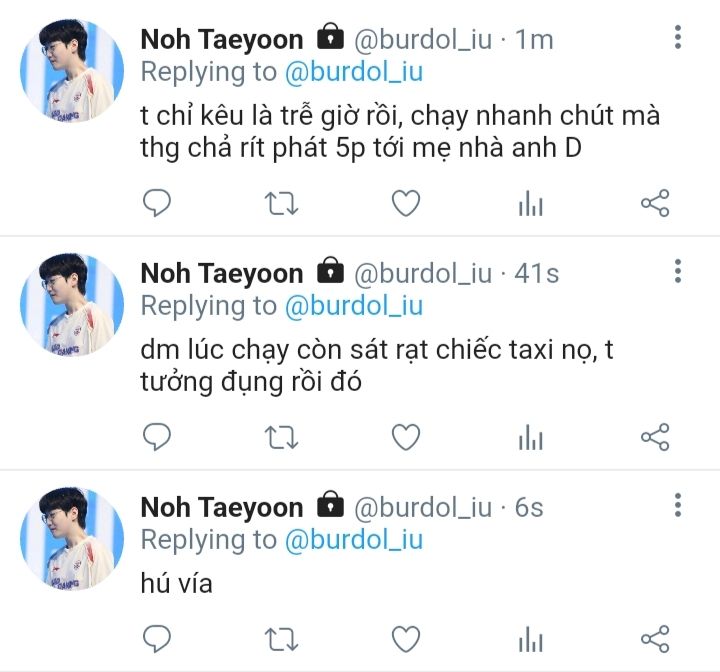Open more options on 41s tweet
This screenshot has width=720, height=672.
678,271
